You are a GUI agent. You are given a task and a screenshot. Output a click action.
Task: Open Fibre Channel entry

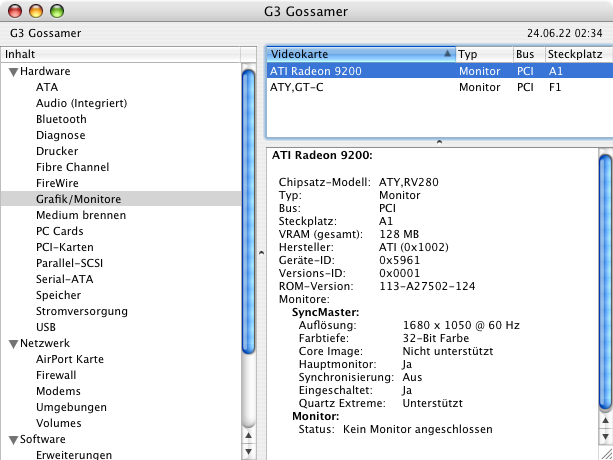click(x=73, y=167)
